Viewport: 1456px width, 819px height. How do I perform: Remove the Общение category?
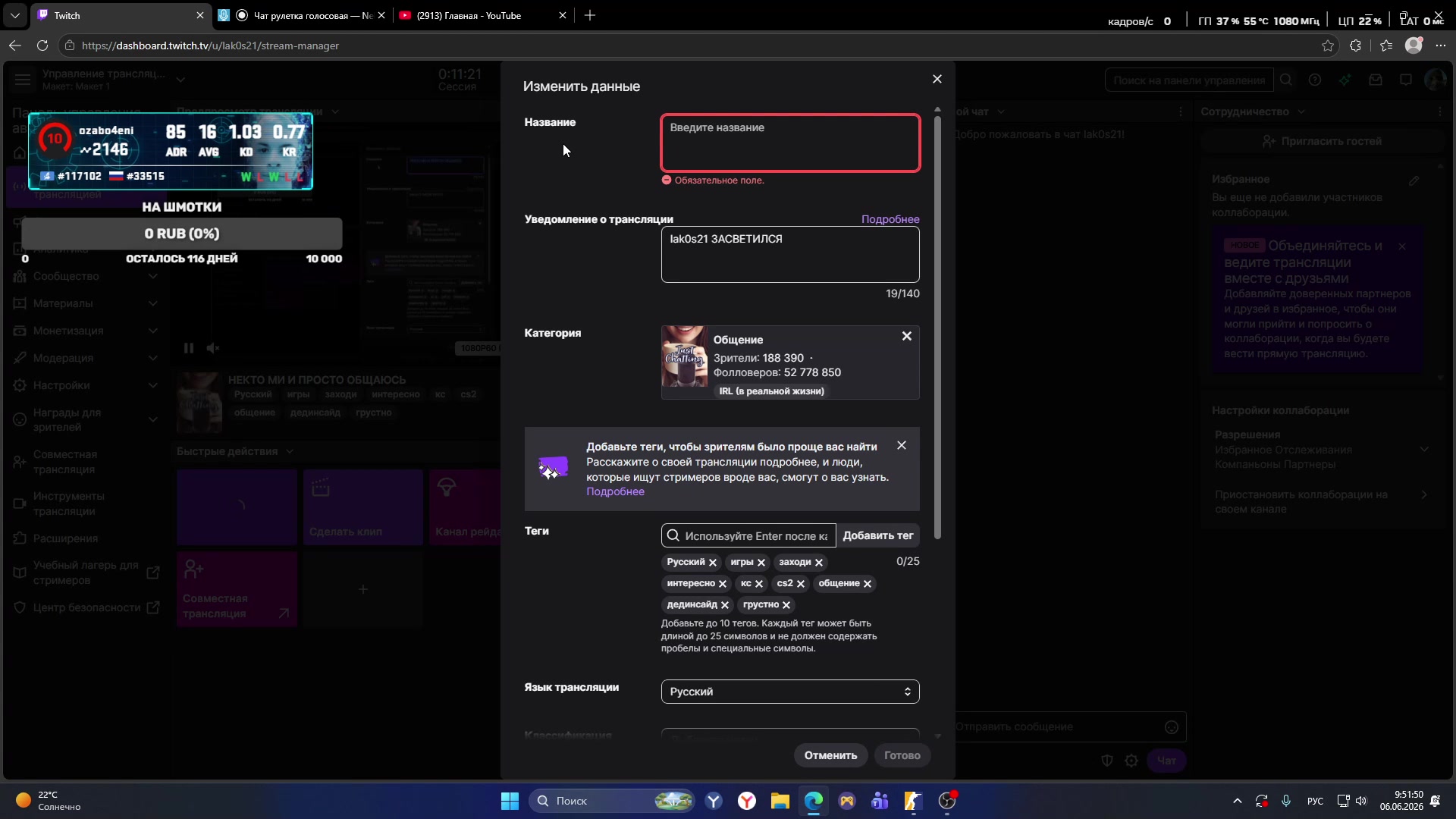pyautogui.click(x=907, y=336)
